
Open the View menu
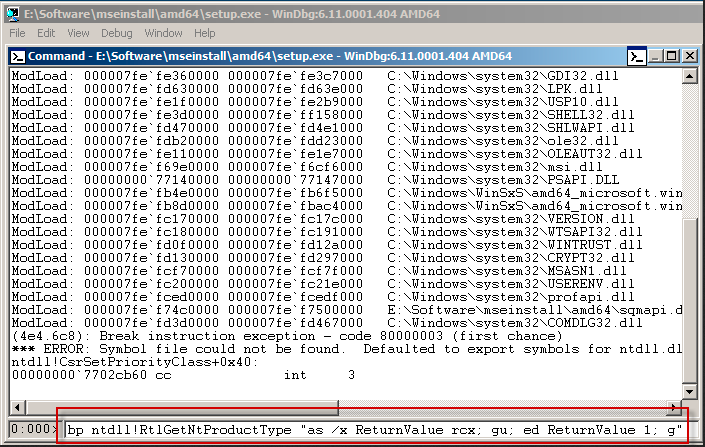pyautogui.click(x=78, y=33)
